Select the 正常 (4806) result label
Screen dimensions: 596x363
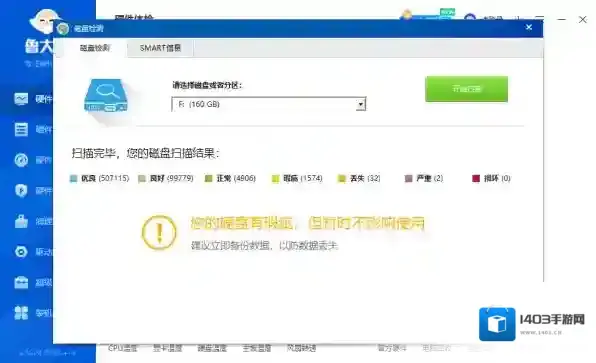pyautogui.click(x=236, y=178)
